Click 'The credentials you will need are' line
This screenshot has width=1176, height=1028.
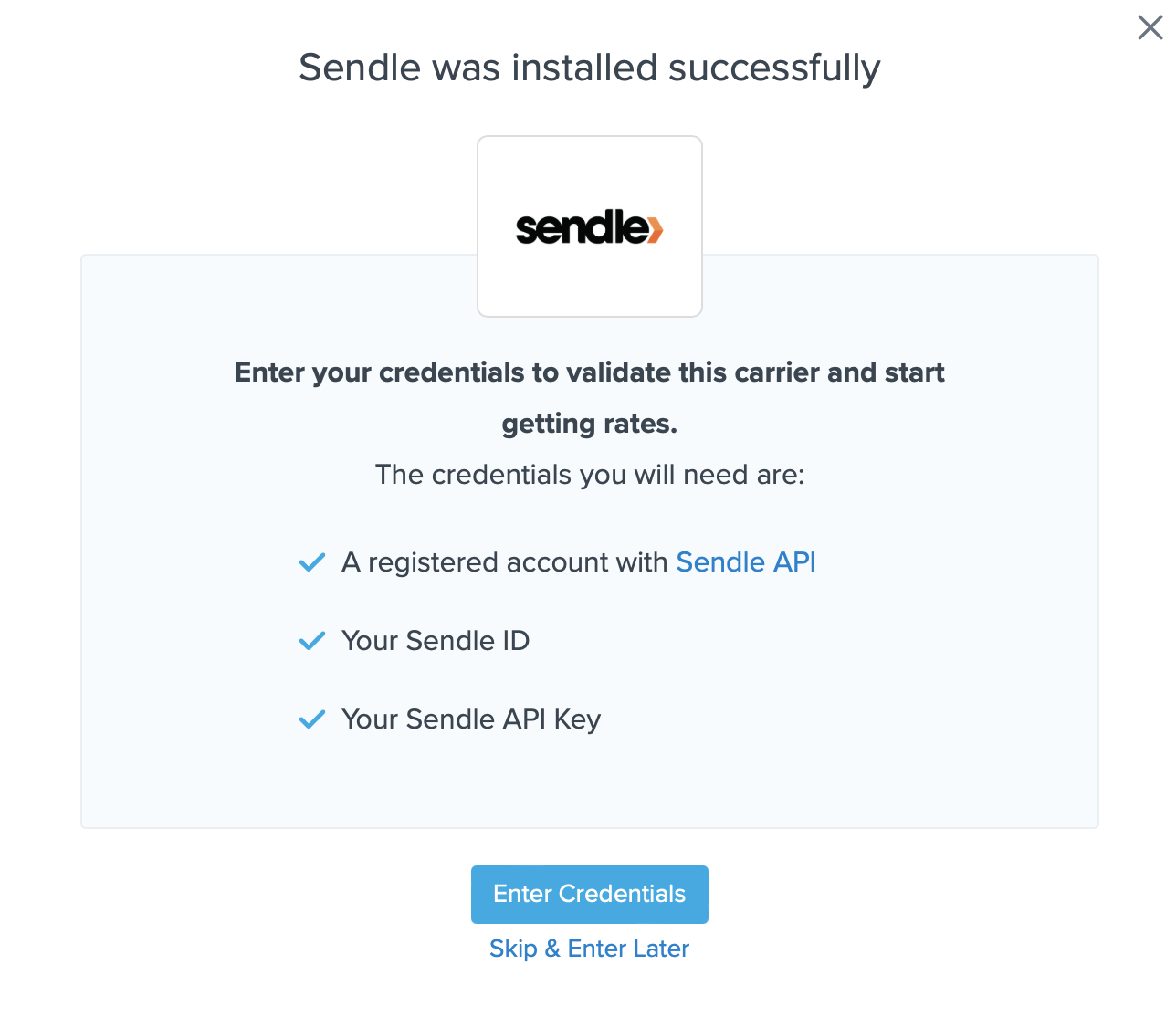(589, 475)
